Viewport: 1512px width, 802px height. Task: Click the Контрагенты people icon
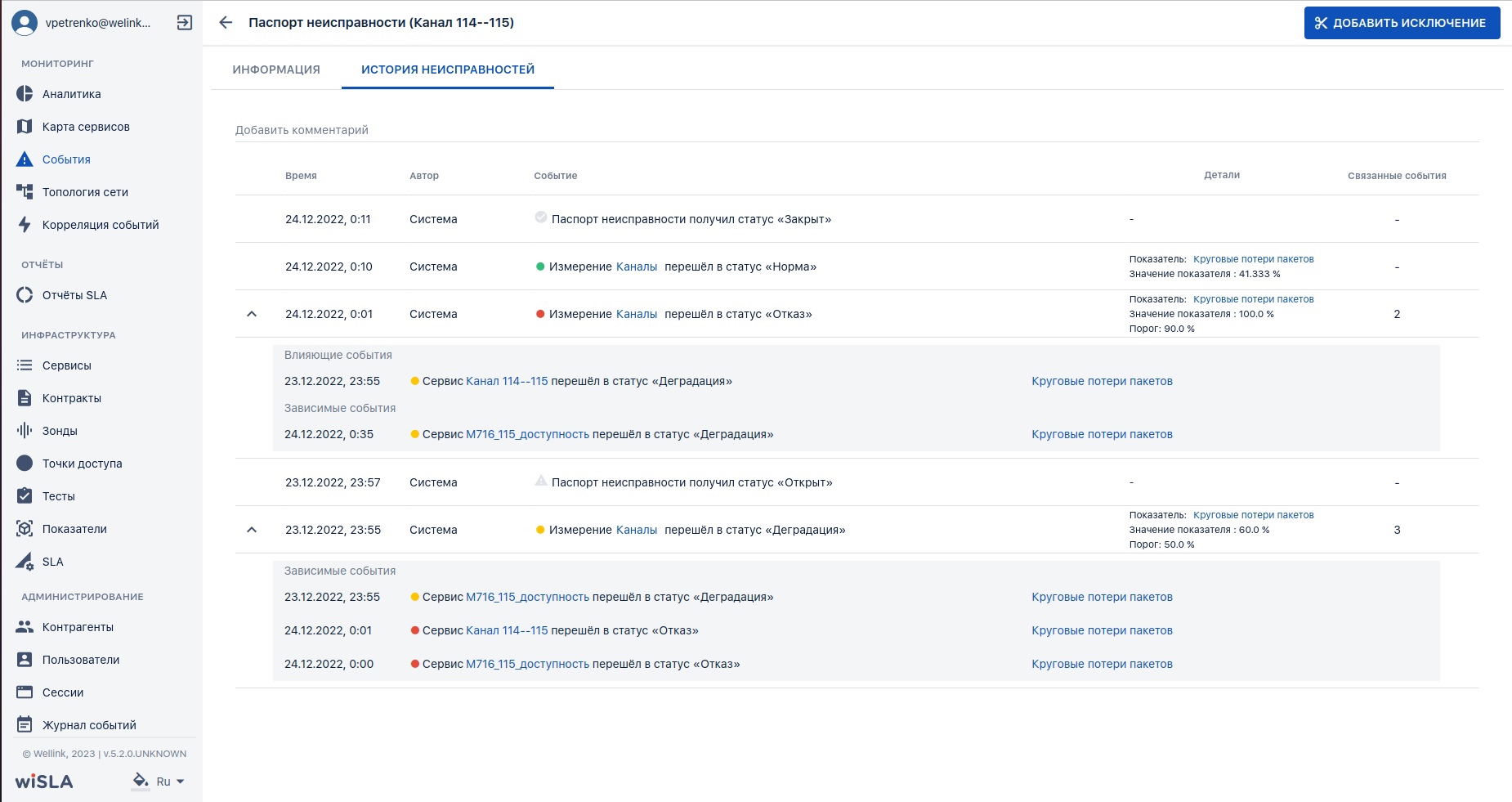(x=25, y=627)
